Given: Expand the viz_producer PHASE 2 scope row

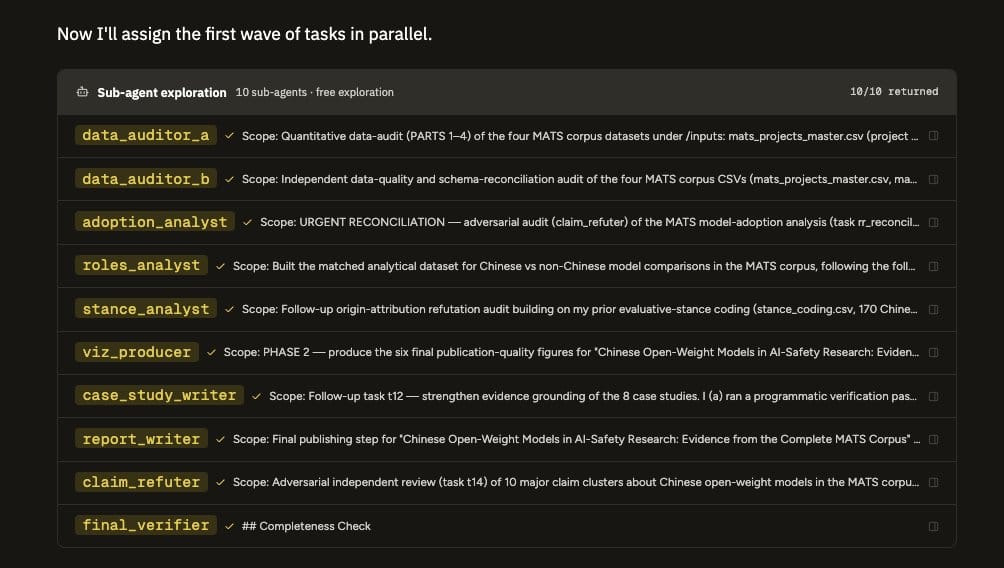Looking at the screenshot, I should pos(507,352).
